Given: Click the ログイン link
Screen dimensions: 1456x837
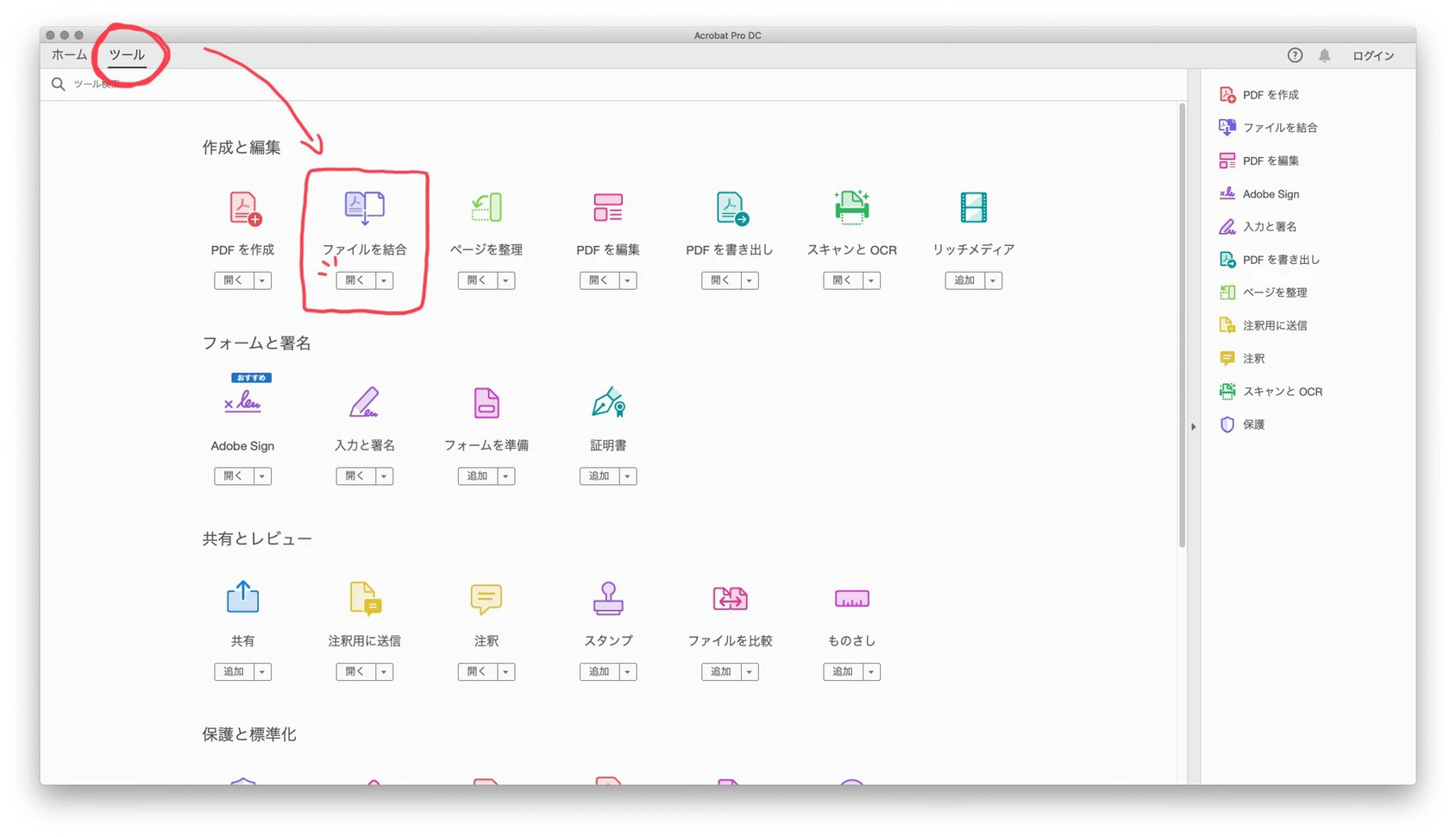Looking at the screenshot, I should click(x=1373, y=55).
